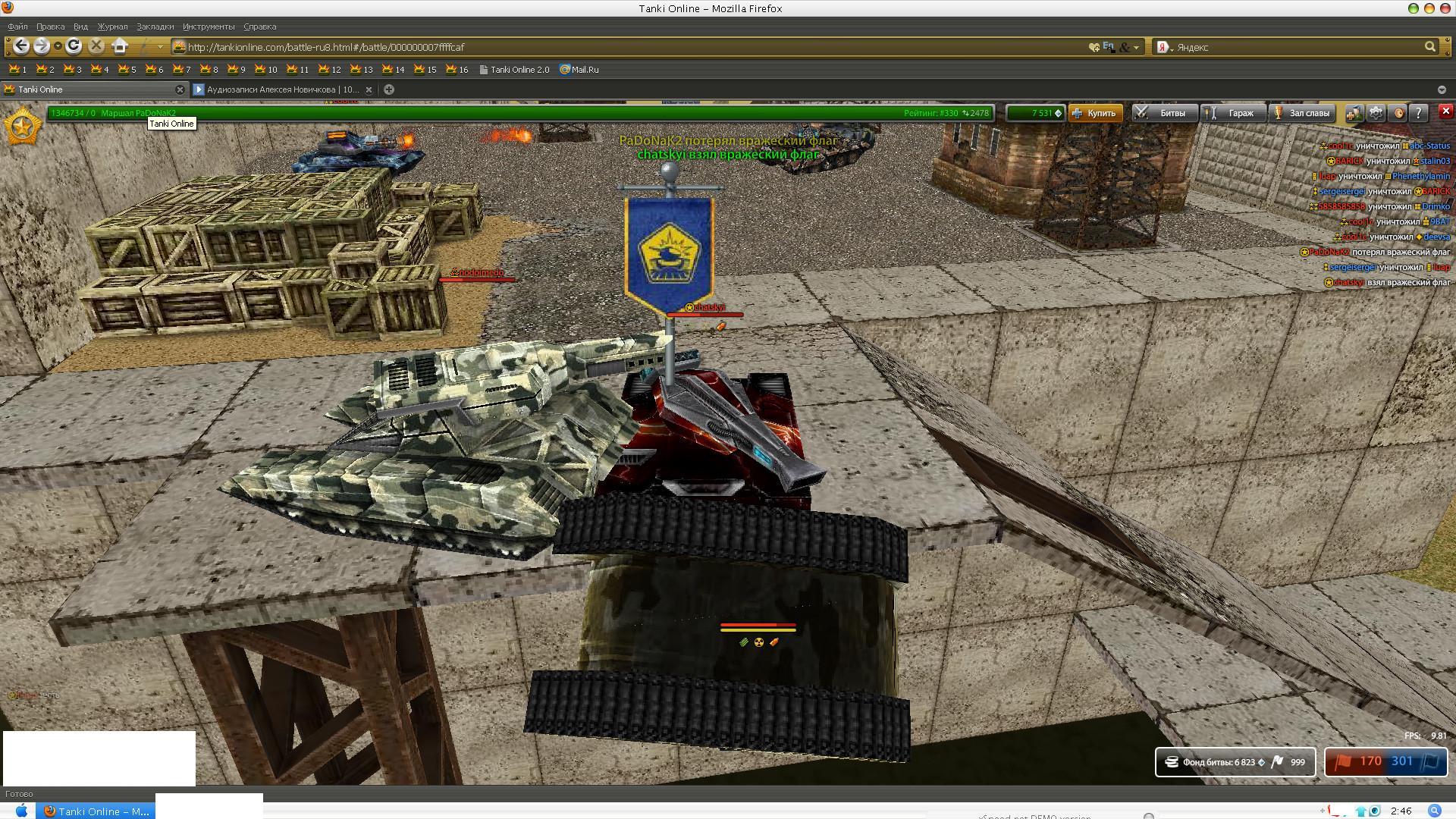The width and height of the screenshot is (1456, 819).
Task: Open the back/forward history dropdown arrow
Action: pos(58,47)
